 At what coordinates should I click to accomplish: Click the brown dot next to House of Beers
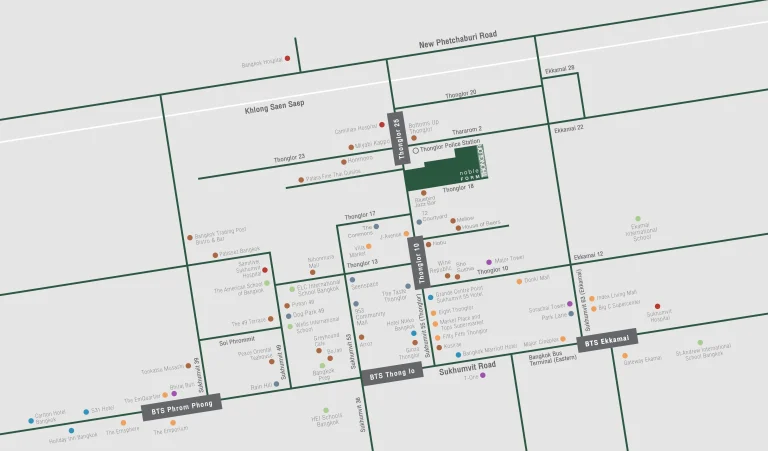coord(458,228)
